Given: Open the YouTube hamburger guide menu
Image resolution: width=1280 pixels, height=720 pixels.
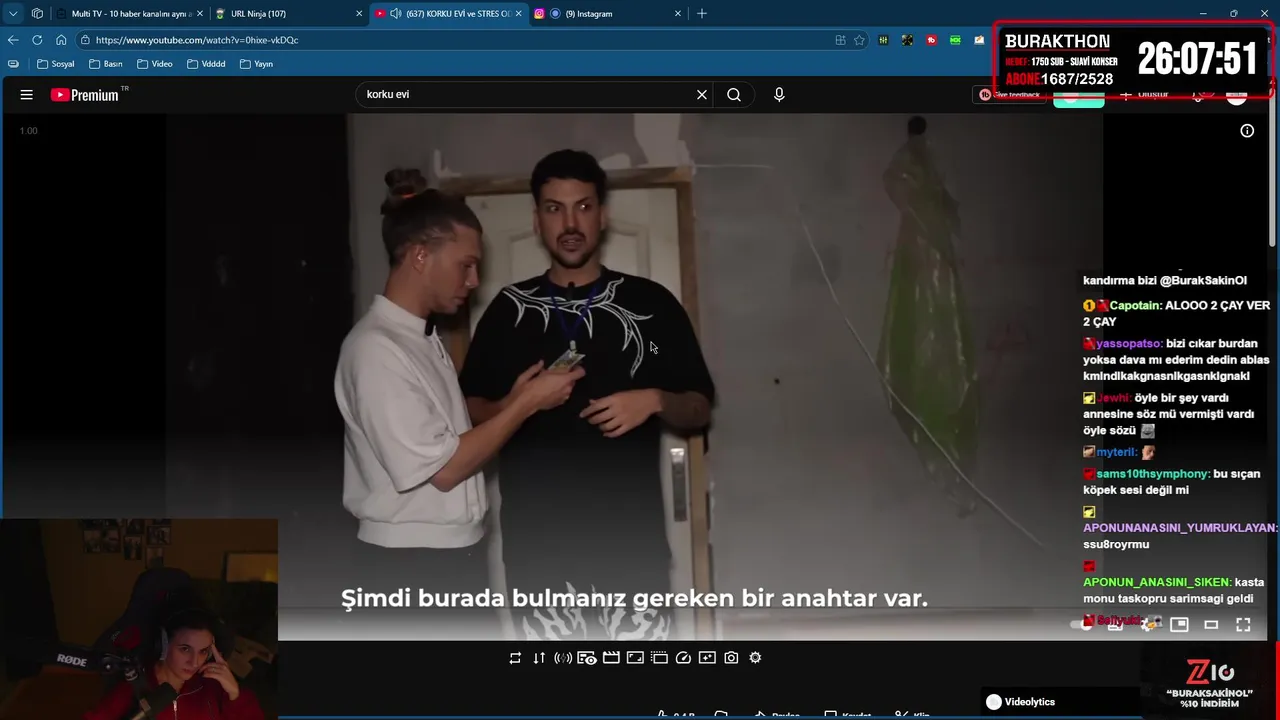Looking at the screenshot, I should [x=27, y=95].
